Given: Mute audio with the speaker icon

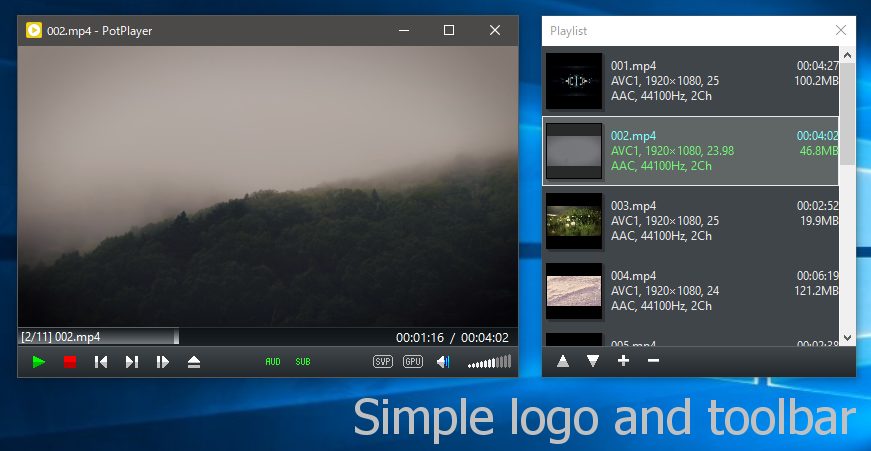Looking at the screenshot, I should coord(443,362).
